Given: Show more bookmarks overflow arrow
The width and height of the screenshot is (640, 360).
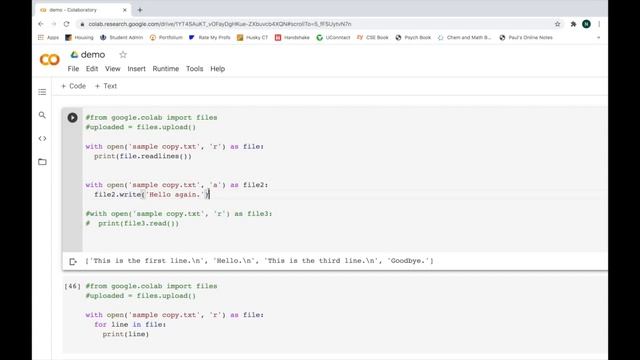Looking at the screenshot, I should (x=598, y=38).
